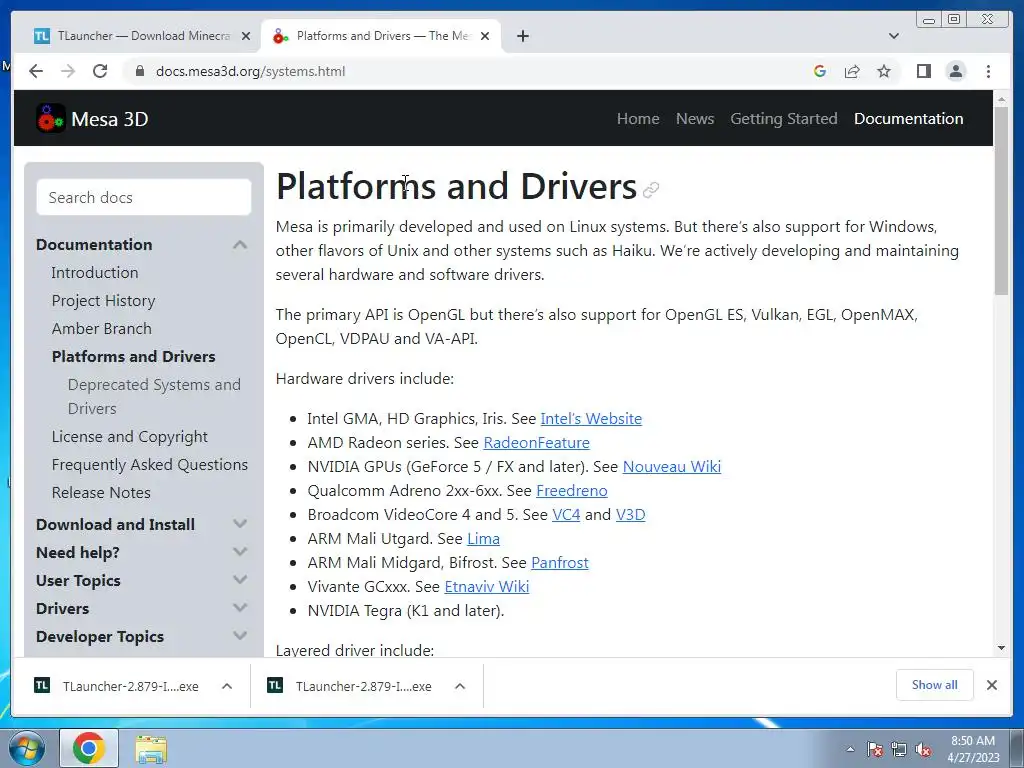Open options arrow for first TLauncher download
Screen dimensions: 1024x768
[227, 686]
